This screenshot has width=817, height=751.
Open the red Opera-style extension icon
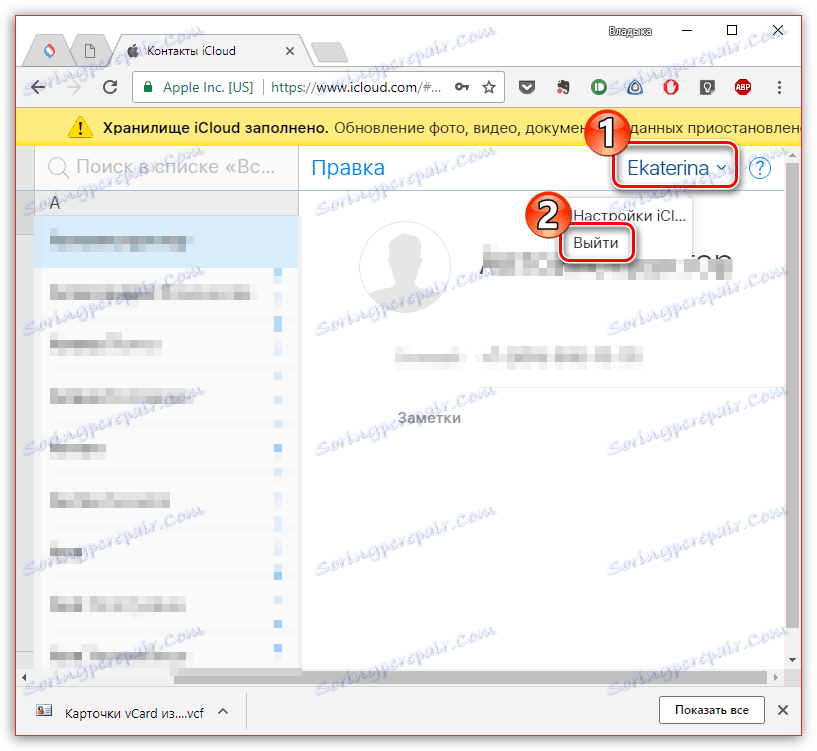[x=671, y=87]
